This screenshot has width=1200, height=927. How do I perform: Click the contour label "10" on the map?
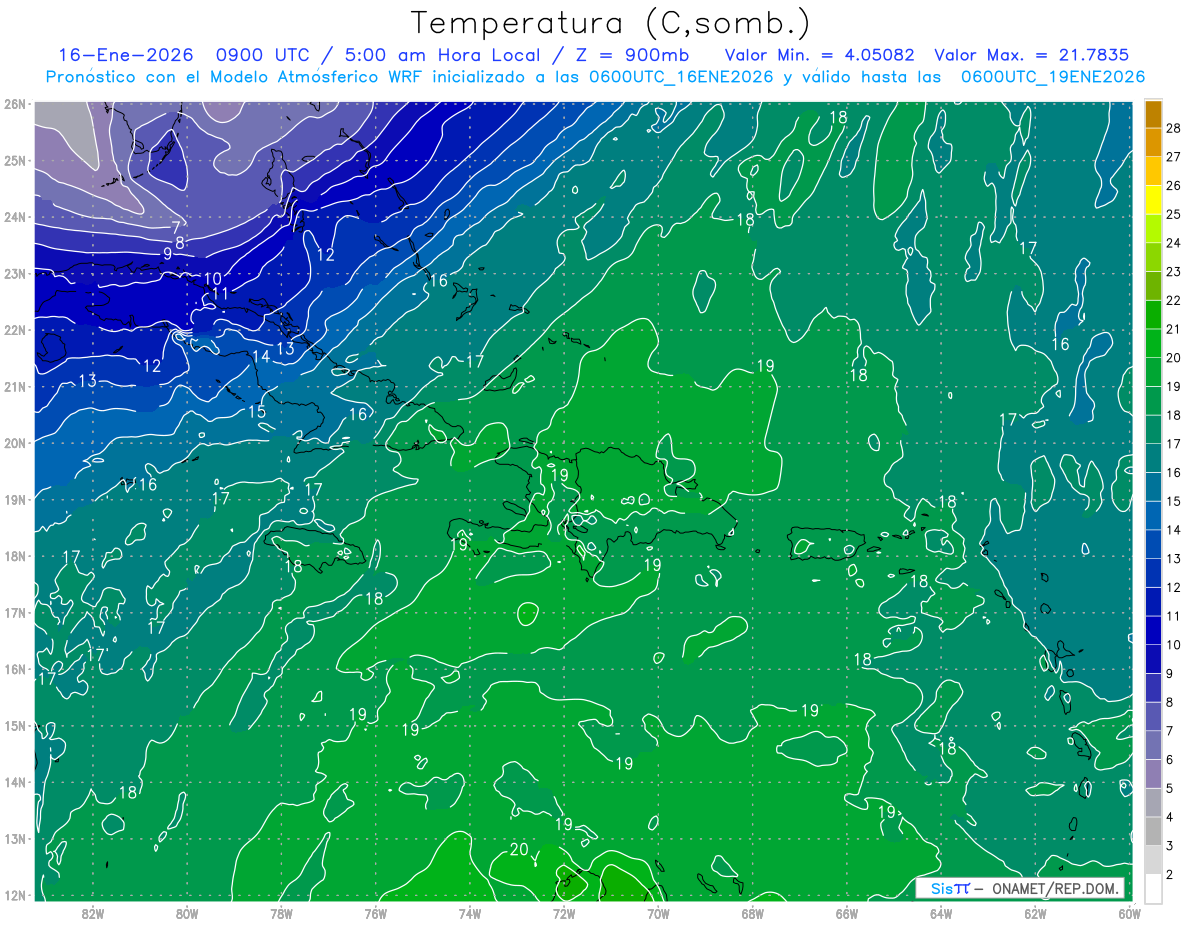[x=213, y=279]
